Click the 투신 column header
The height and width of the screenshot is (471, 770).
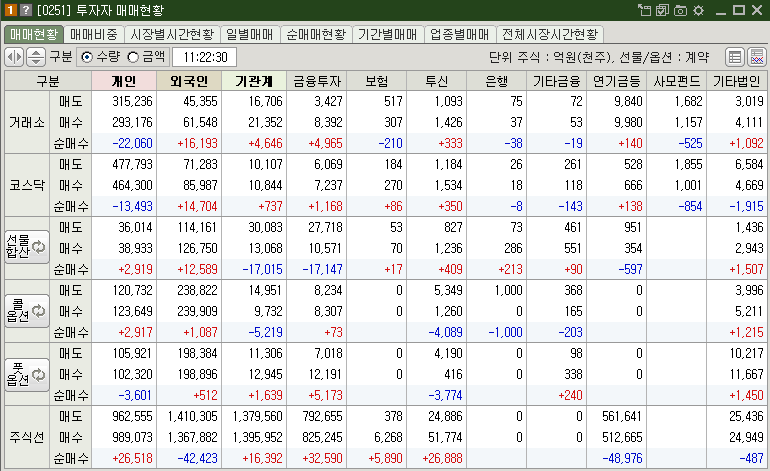click(437, 81)
